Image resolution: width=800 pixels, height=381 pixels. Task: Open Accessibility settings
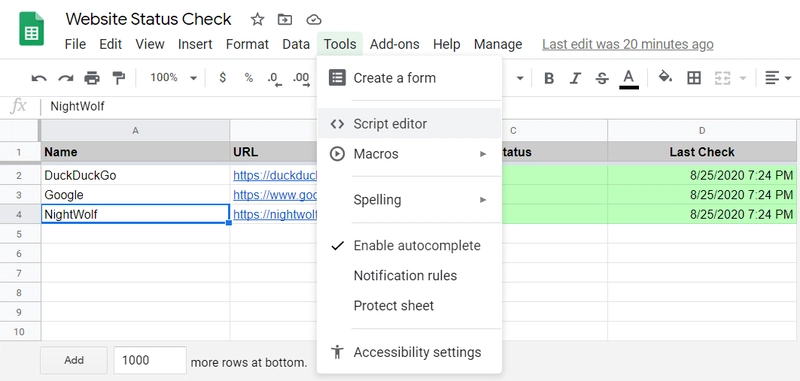409,352
